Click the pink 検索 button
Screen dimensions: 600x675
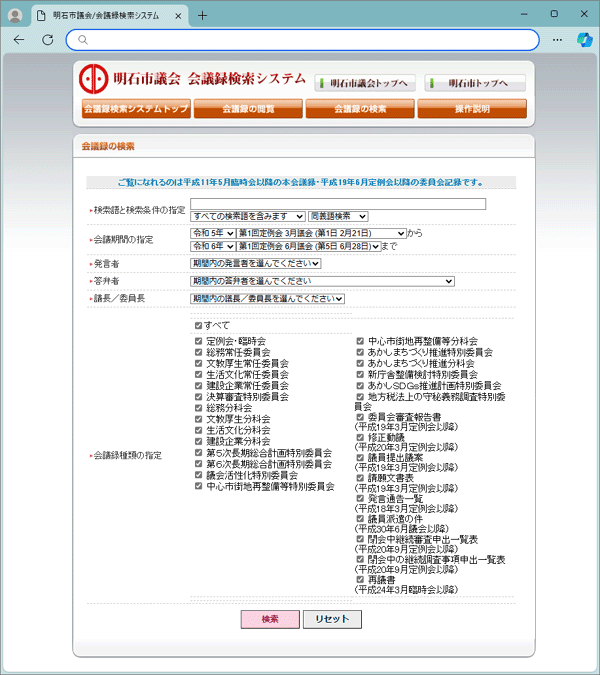coord(270,619)
